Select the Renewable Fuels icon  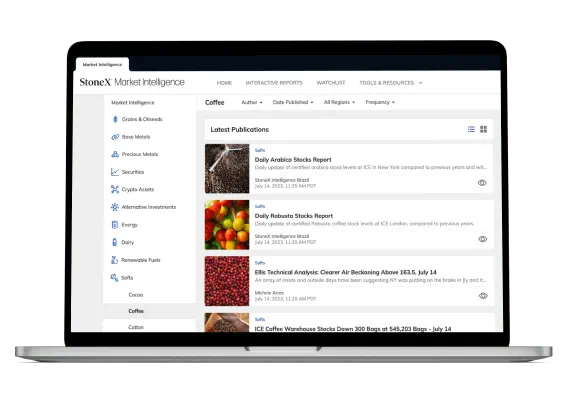(114, 260)
